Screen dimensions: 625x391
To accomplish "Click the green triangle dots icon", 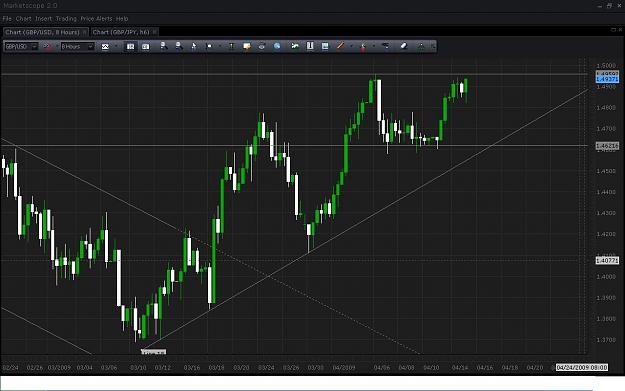I will pyautogui.click(x=421, y=47).
